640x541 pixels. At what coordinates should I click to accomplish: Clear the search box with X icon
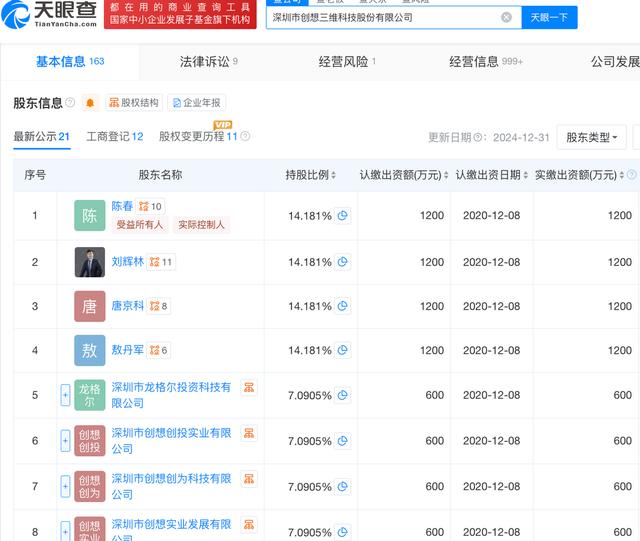[x=506, y=17]
